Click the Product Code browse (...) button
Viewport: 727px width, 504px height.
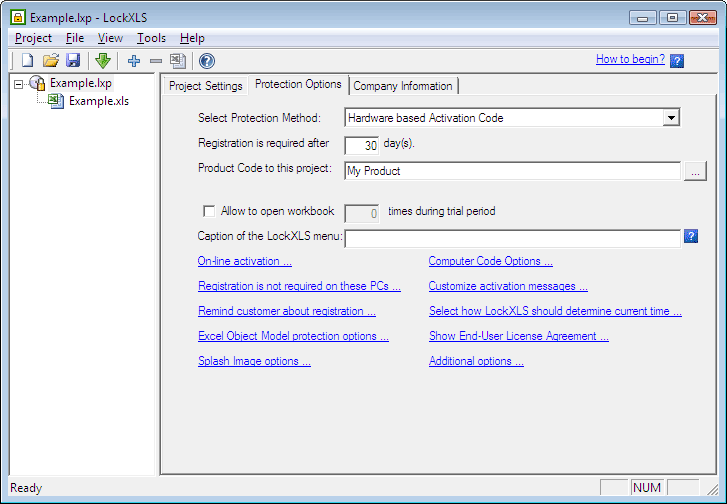point(696,171)
